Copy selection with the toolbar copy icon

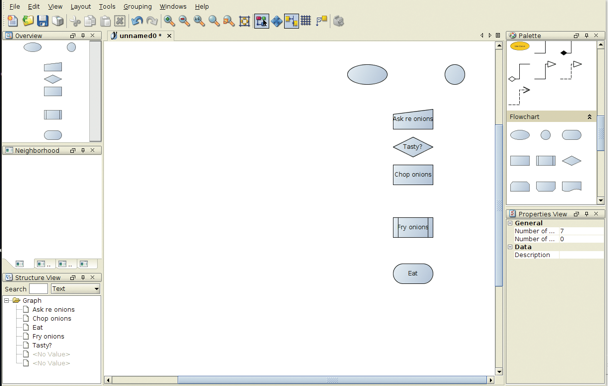click(x=90, y=21)
